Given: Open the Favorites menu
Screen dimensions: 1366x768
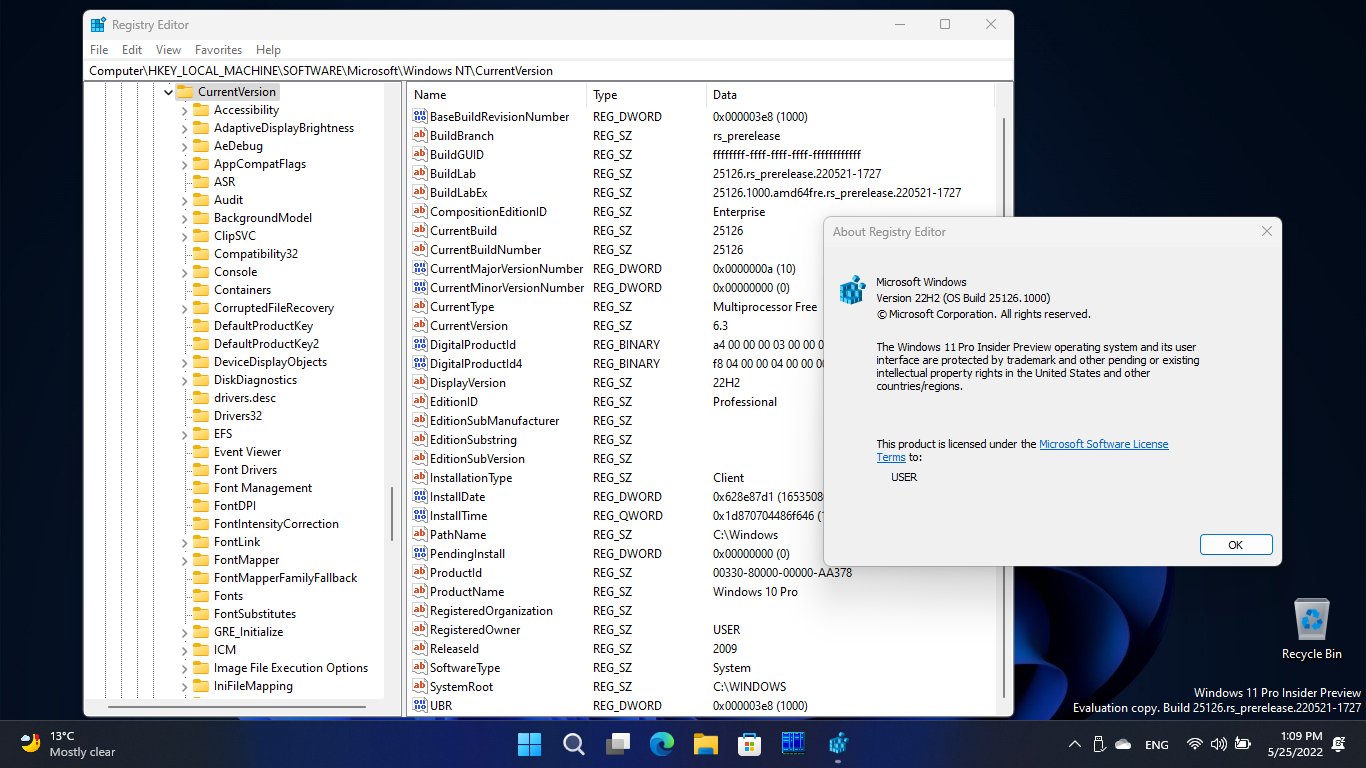Looking at the screenshot, I should click(218, 49).
